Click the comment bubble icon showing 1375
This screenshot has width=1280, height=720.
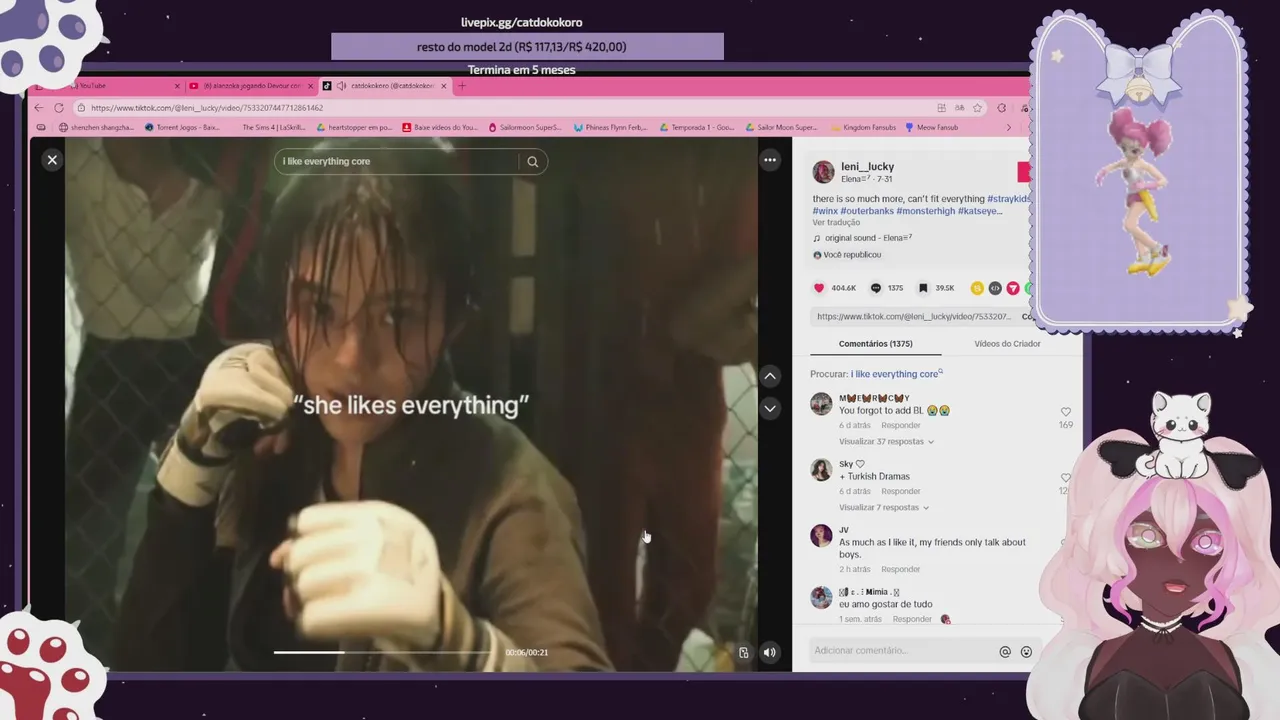(x=876, y=288)
